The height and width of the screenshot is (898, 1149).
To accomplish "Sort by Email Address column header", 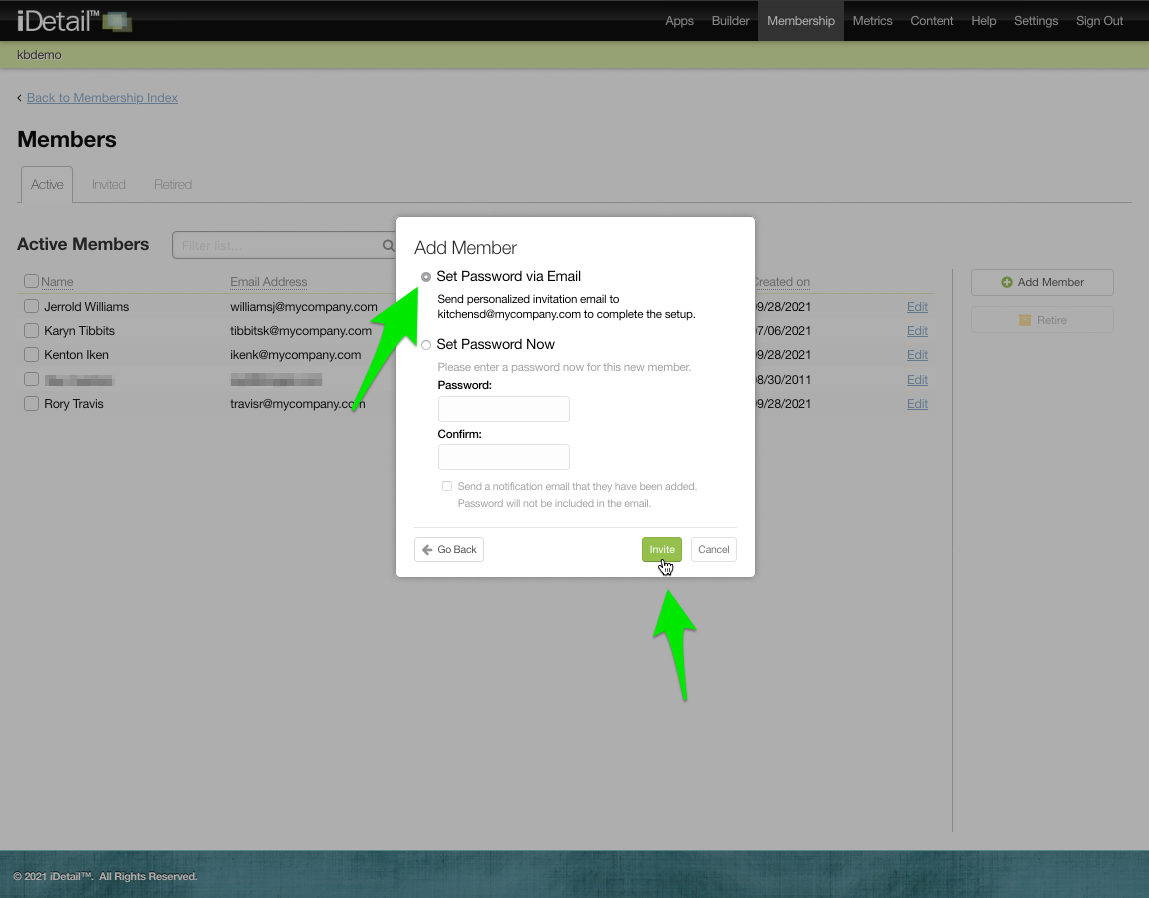I will pyautogui.click(x=268, y=281).
